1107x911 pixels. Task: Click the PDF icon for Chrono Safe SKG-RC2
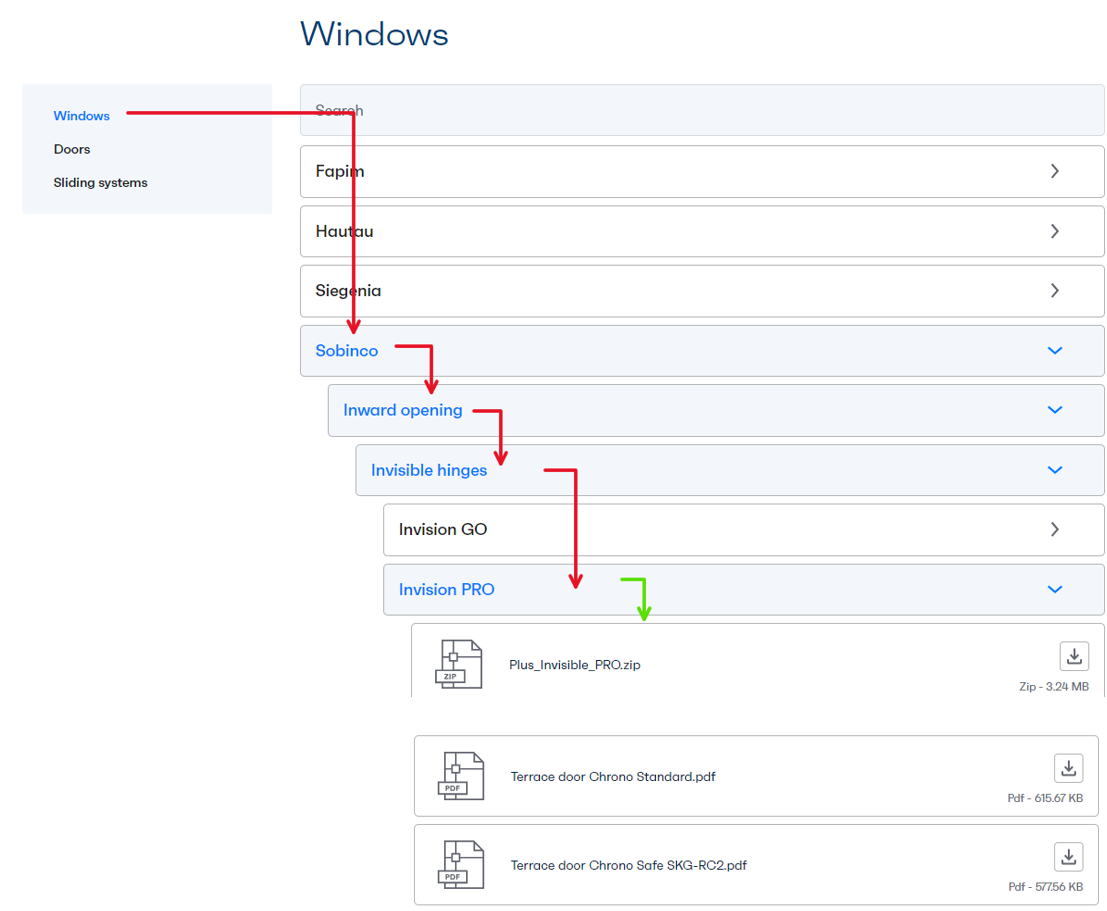tap(461, 864)
